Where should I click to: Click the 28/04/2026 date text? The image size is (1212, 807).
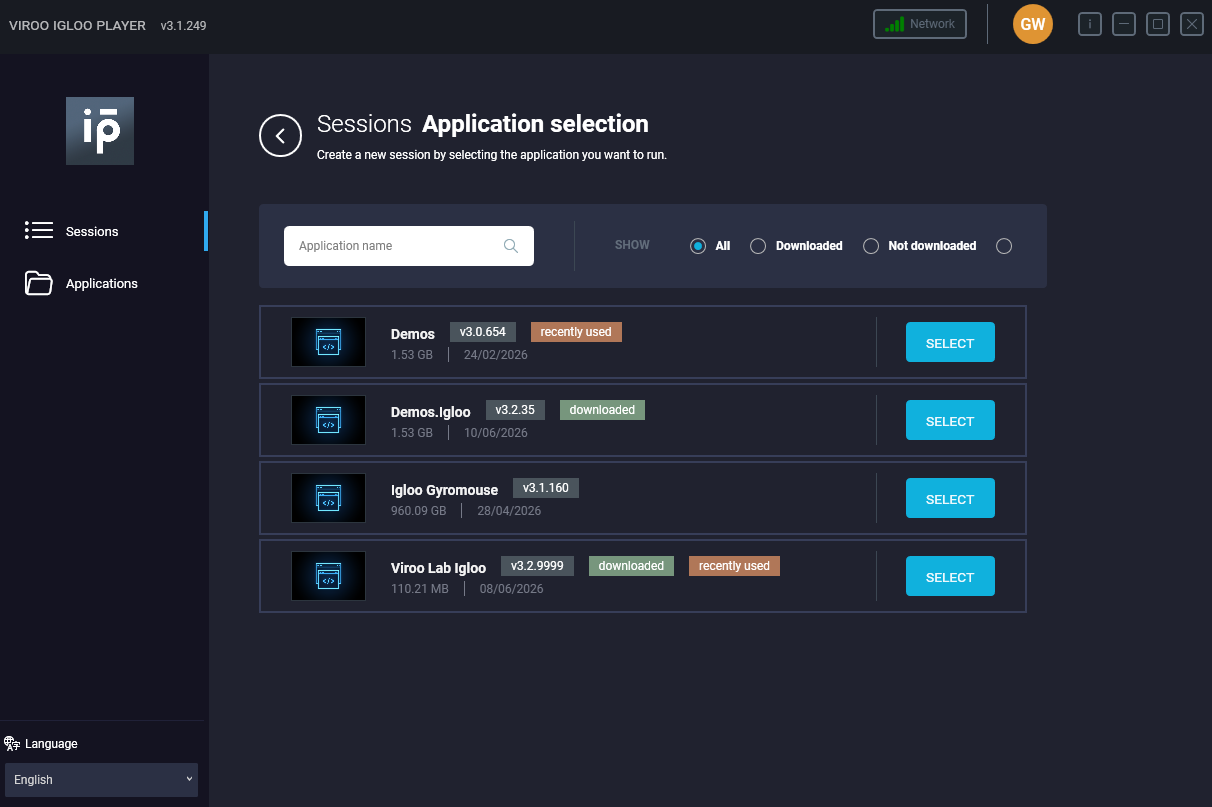click(x=509, y=511)
